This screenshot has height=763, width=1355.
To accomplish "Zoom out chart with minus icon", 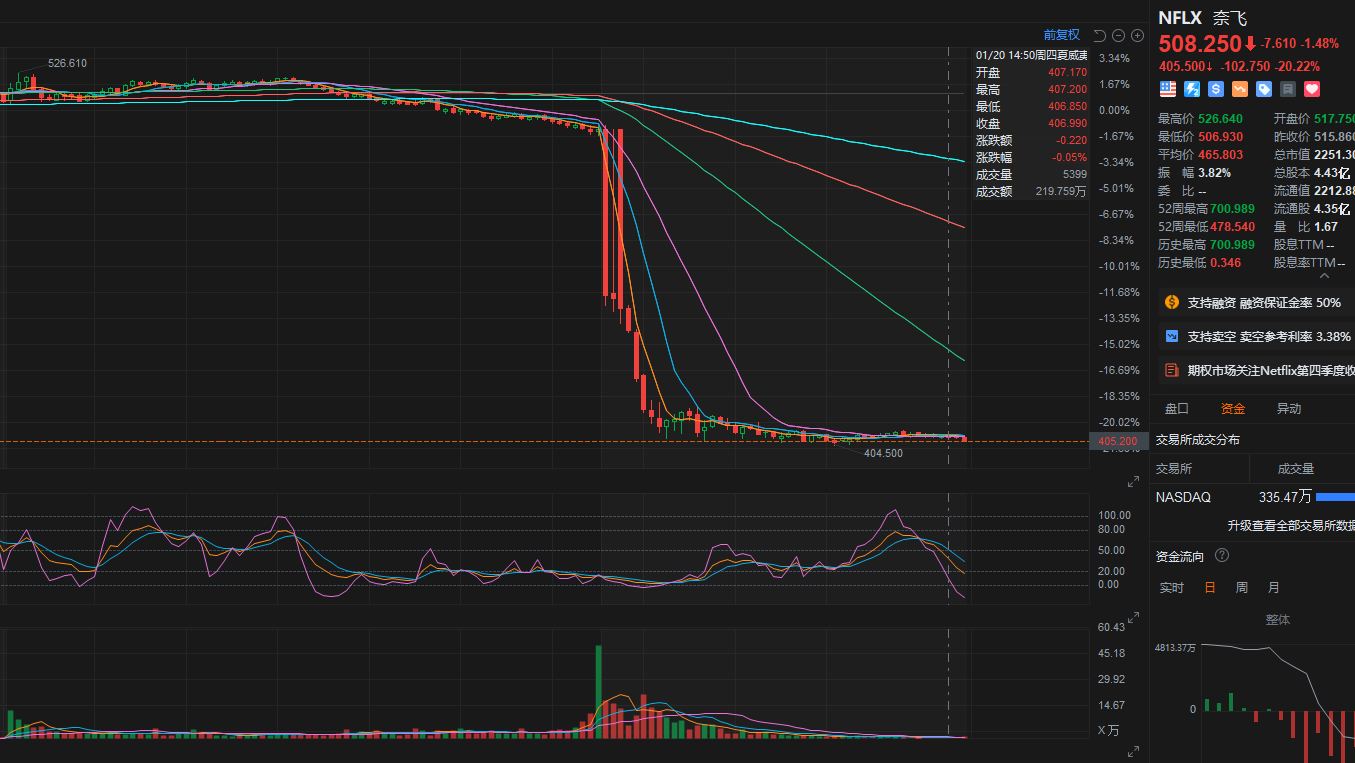I will click(x=1119, y=35).
